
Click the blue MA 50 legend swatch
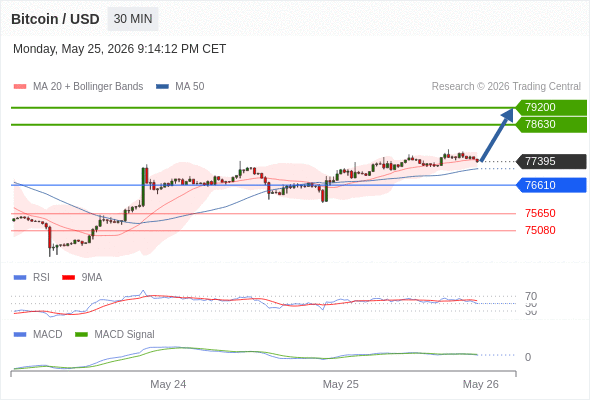[x=162, y=87]
